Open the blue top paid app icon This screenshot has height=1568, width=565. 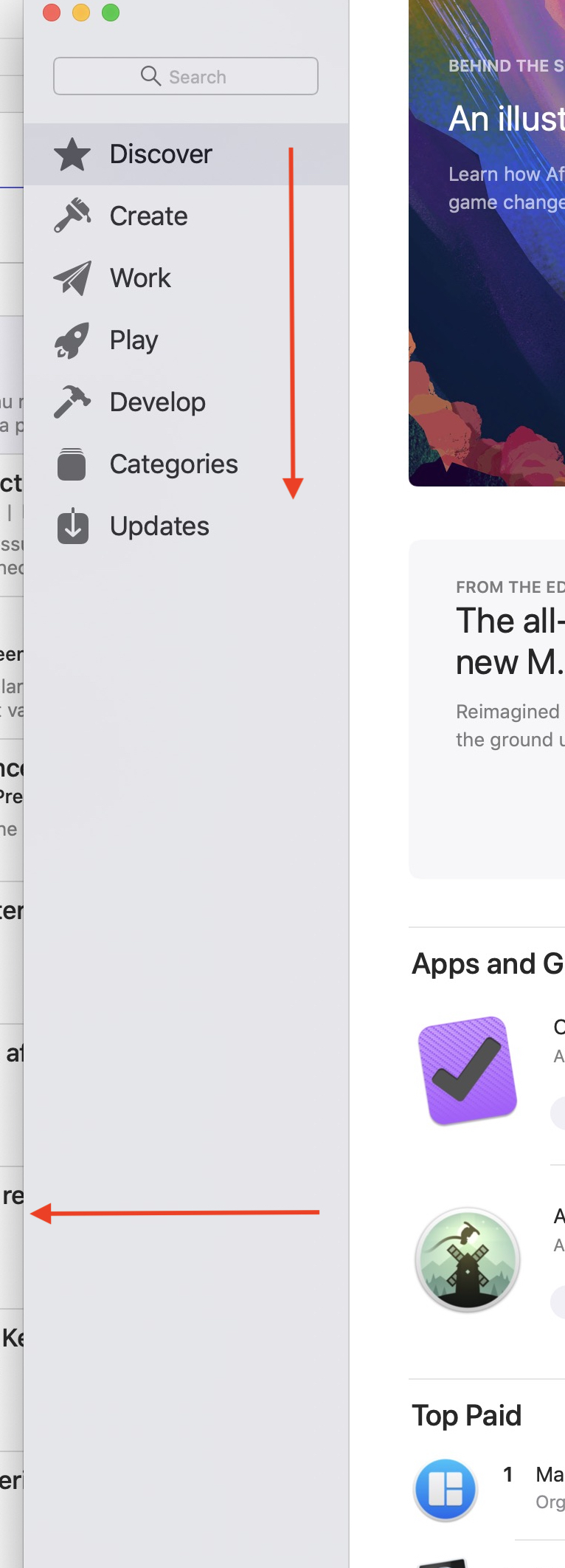[446, 1490]
